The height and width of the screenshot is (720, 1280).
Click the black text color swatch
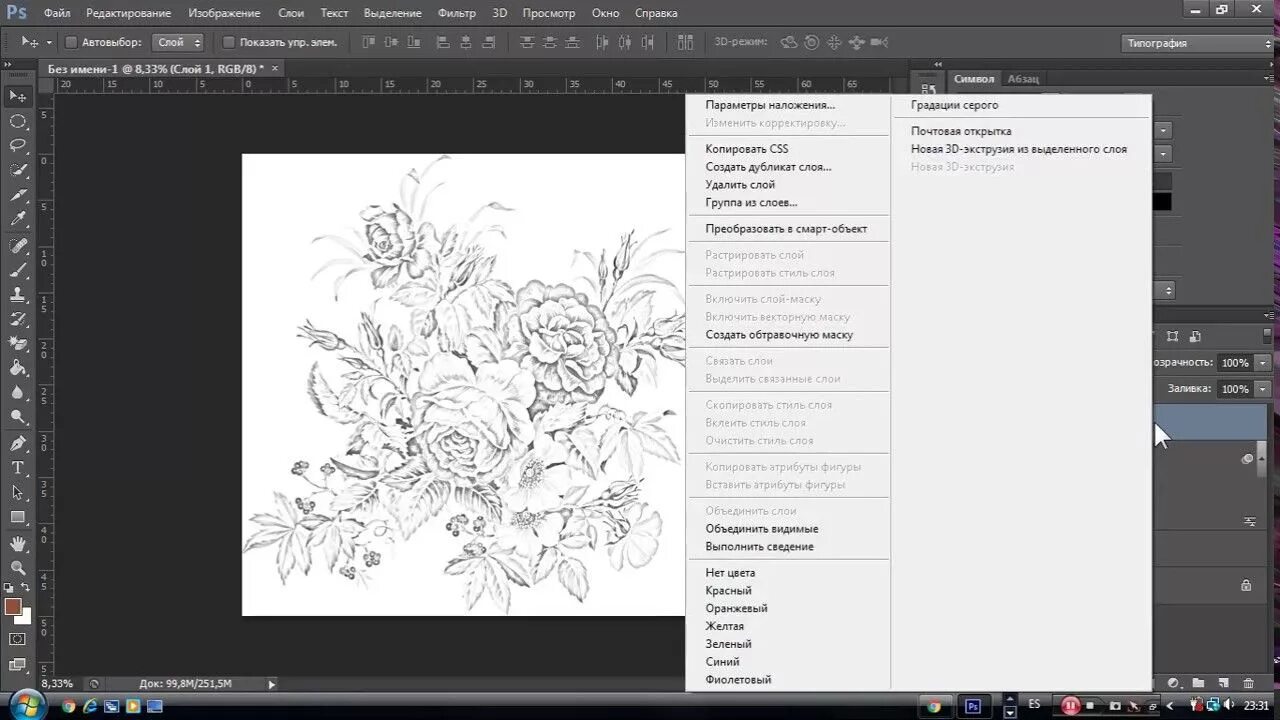coord(1162,201)
